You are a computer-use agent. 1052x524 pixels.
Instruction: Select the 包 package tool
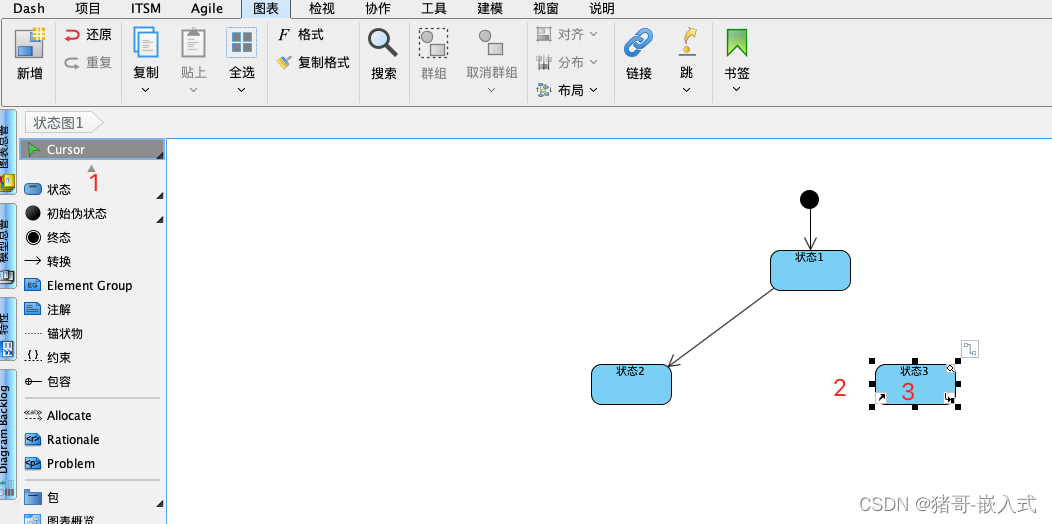point(92,498)
